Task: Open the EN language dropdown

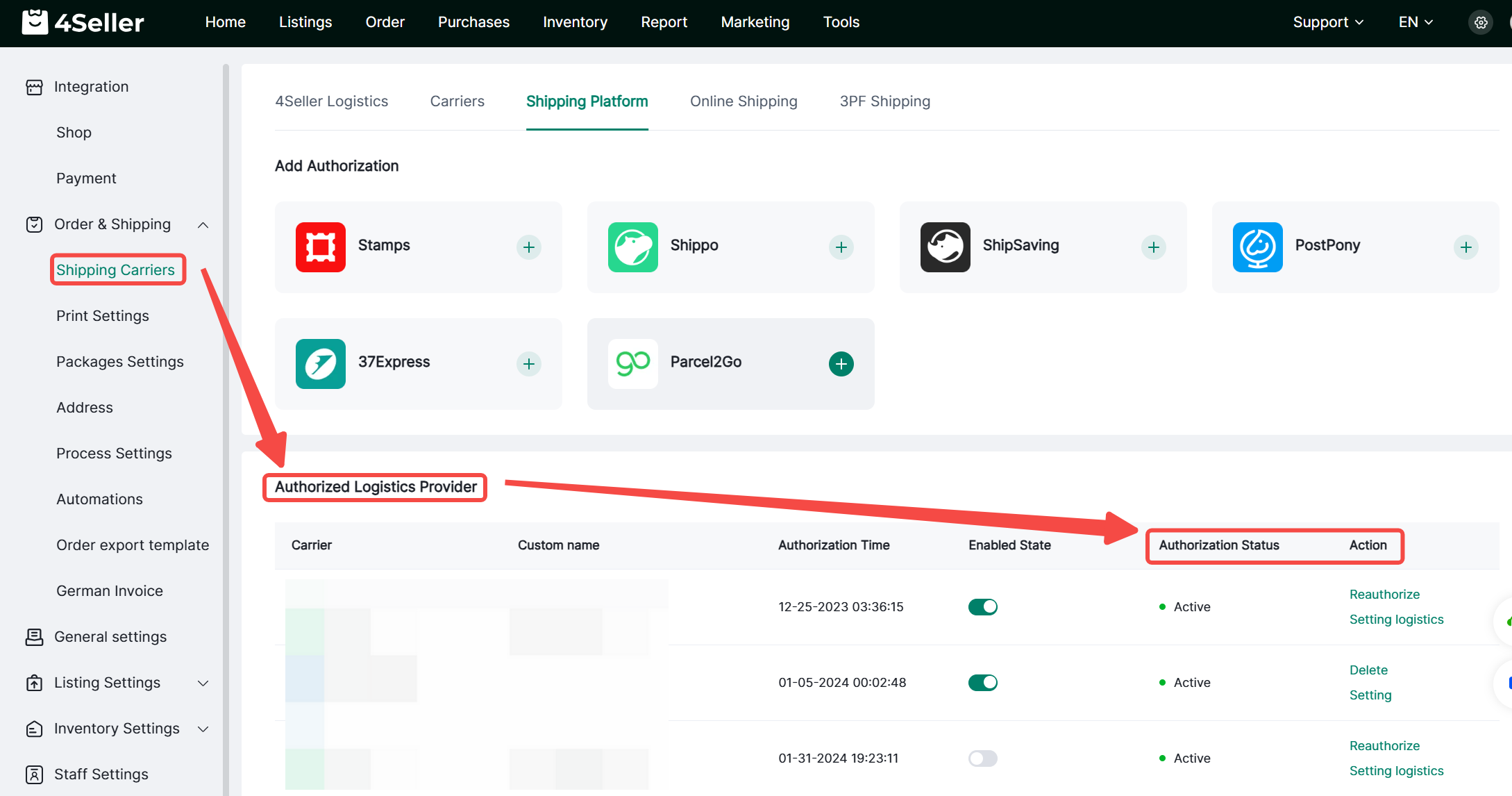Action: coord(1415,22)
